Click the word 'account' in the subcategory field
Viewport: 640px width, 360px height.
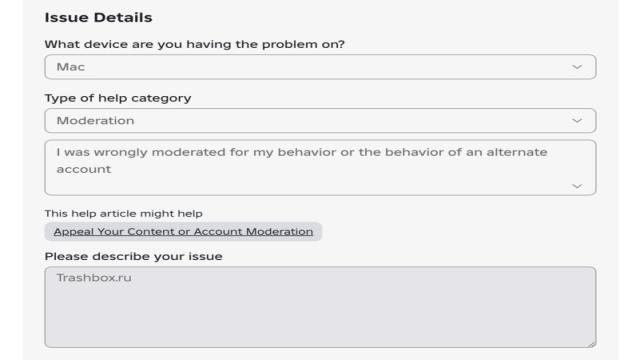[84, 169]
